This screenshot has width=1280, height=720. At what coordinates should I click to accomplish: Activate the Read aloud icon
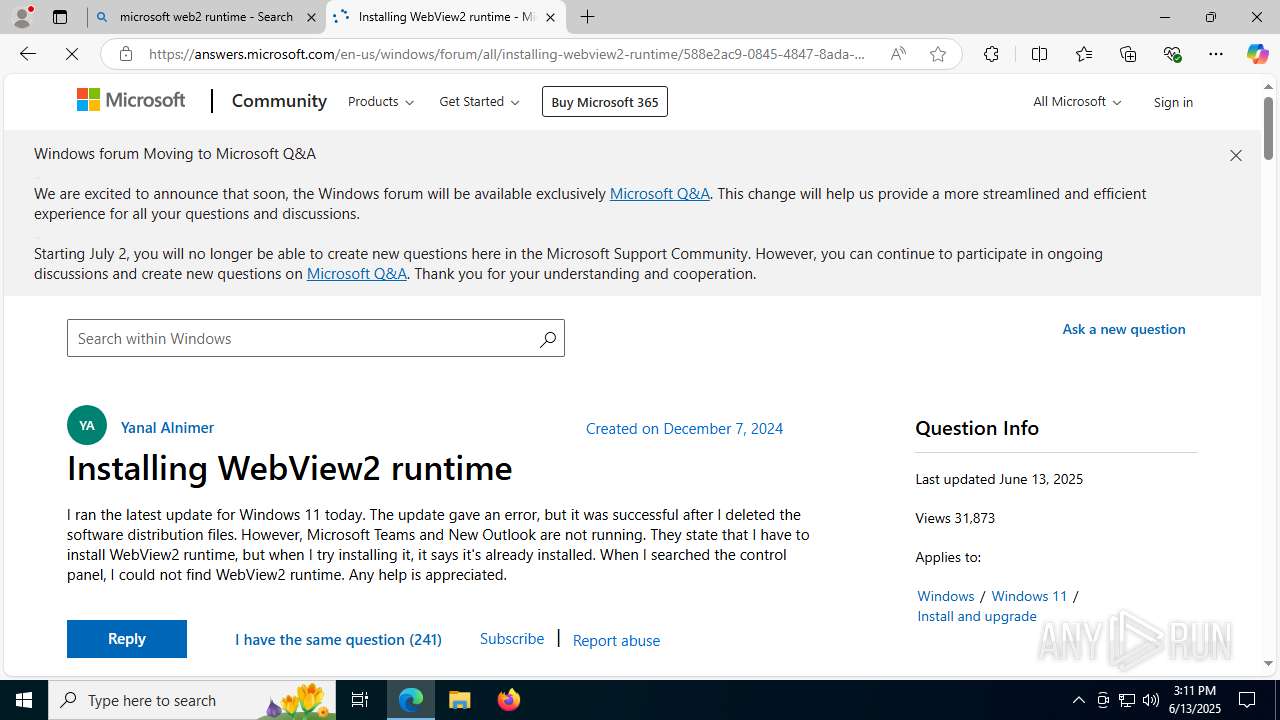pos(898,54)
